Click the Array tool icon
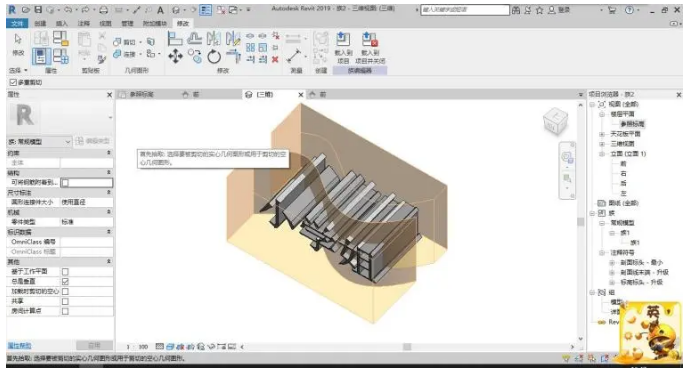Viewport: 689px width, 371px height. pos(250,47)
